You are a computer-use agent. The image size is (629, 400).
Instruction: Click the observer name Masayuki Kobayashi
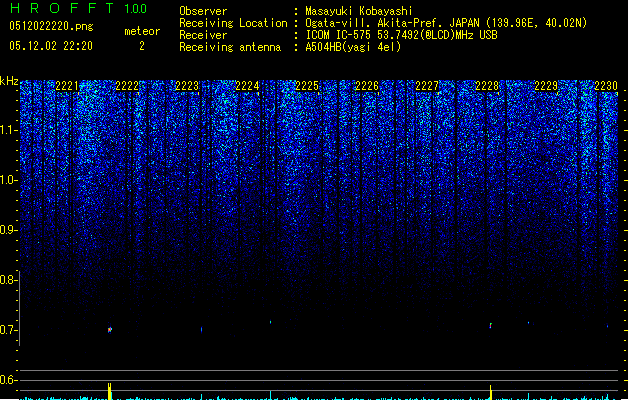(x=359, y=11)
